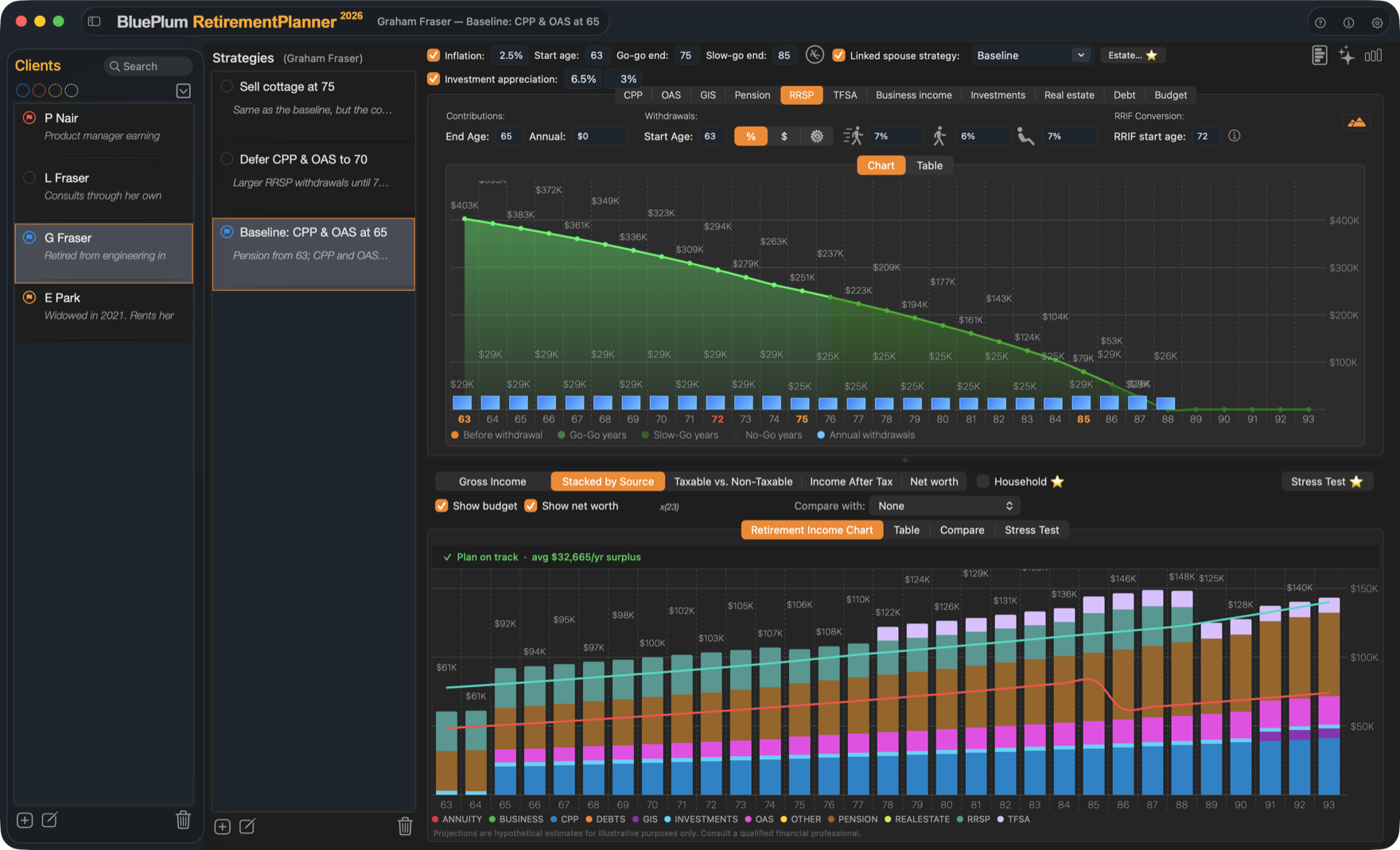Select percent withdrawal mode button
The image size is (1400, 850).
(751, 137)
